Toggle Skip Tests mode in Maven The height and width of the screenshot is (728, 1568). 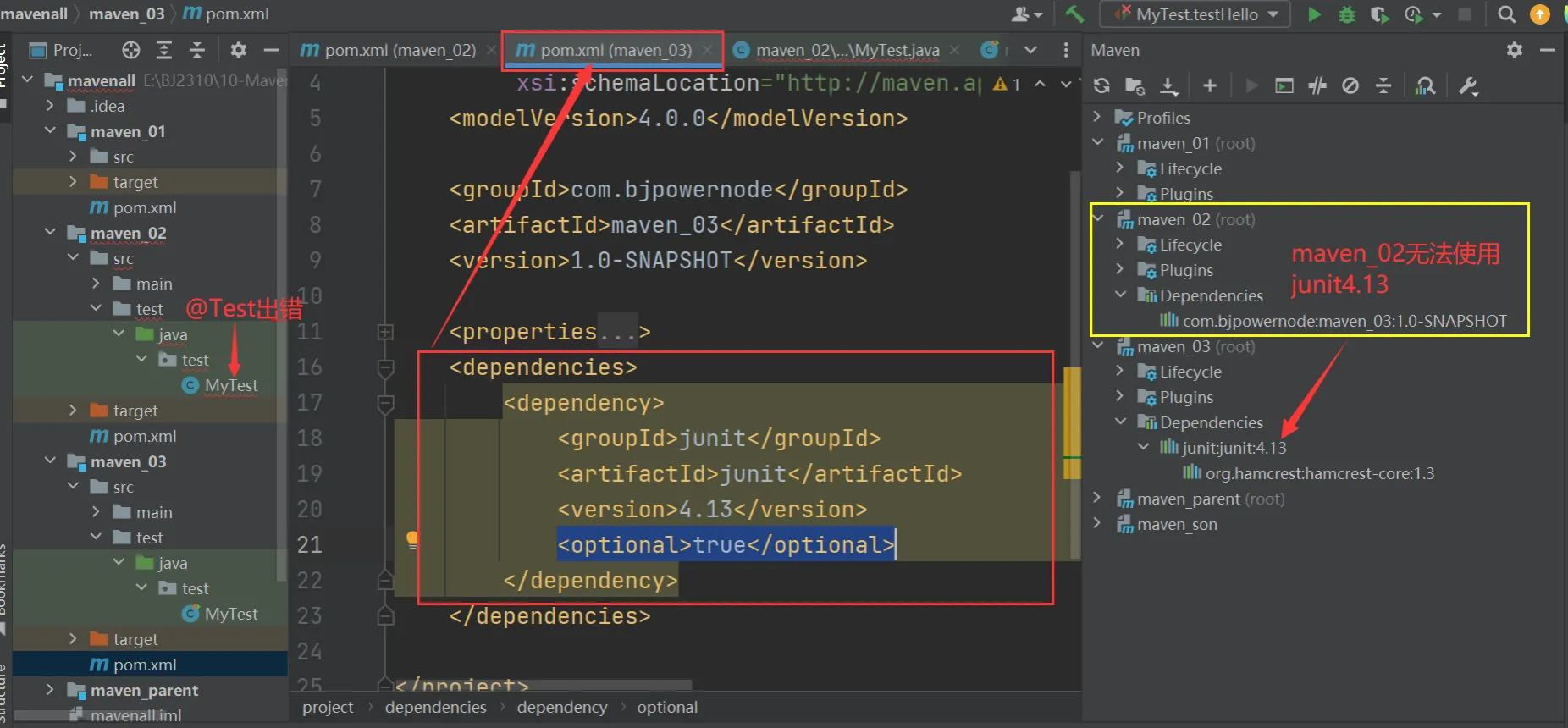(1350, 85)
